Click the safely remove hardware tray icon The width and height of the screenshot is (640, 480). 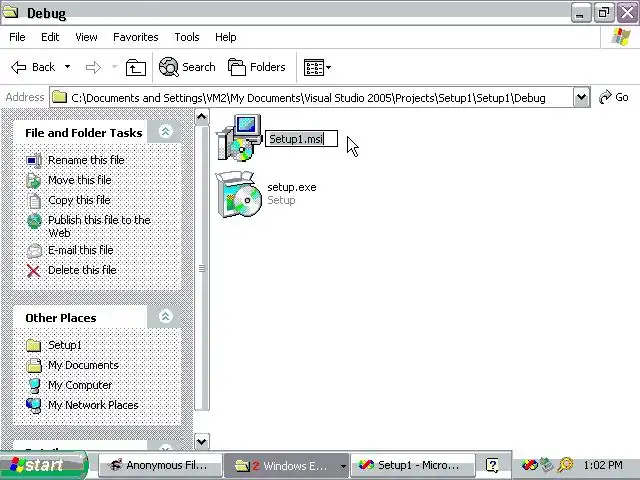pyautogui.click(x=547, y=465)
